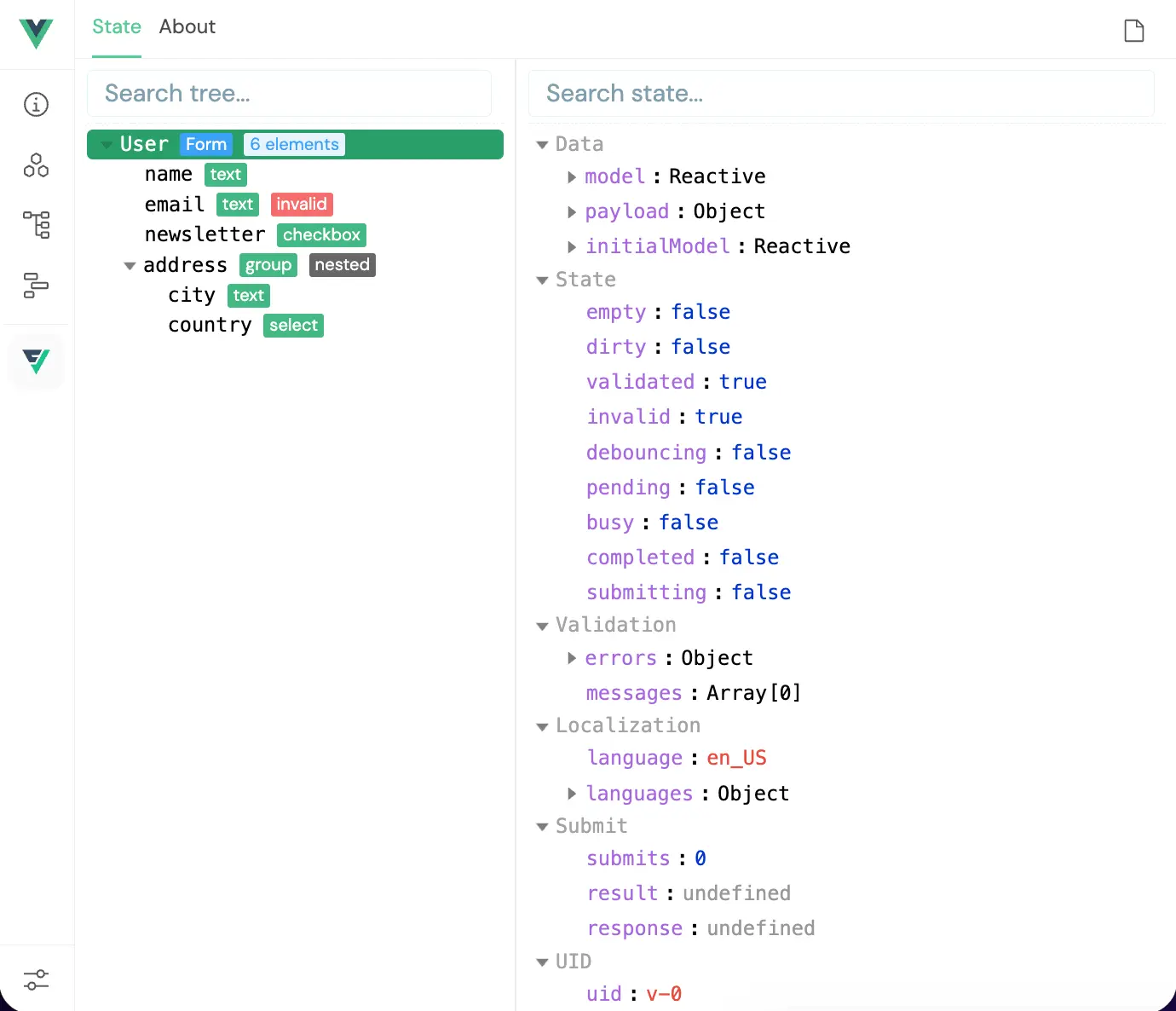Collapse the Data section
This screenshot has height=1011, width=1176.
(x=542, y=145)
